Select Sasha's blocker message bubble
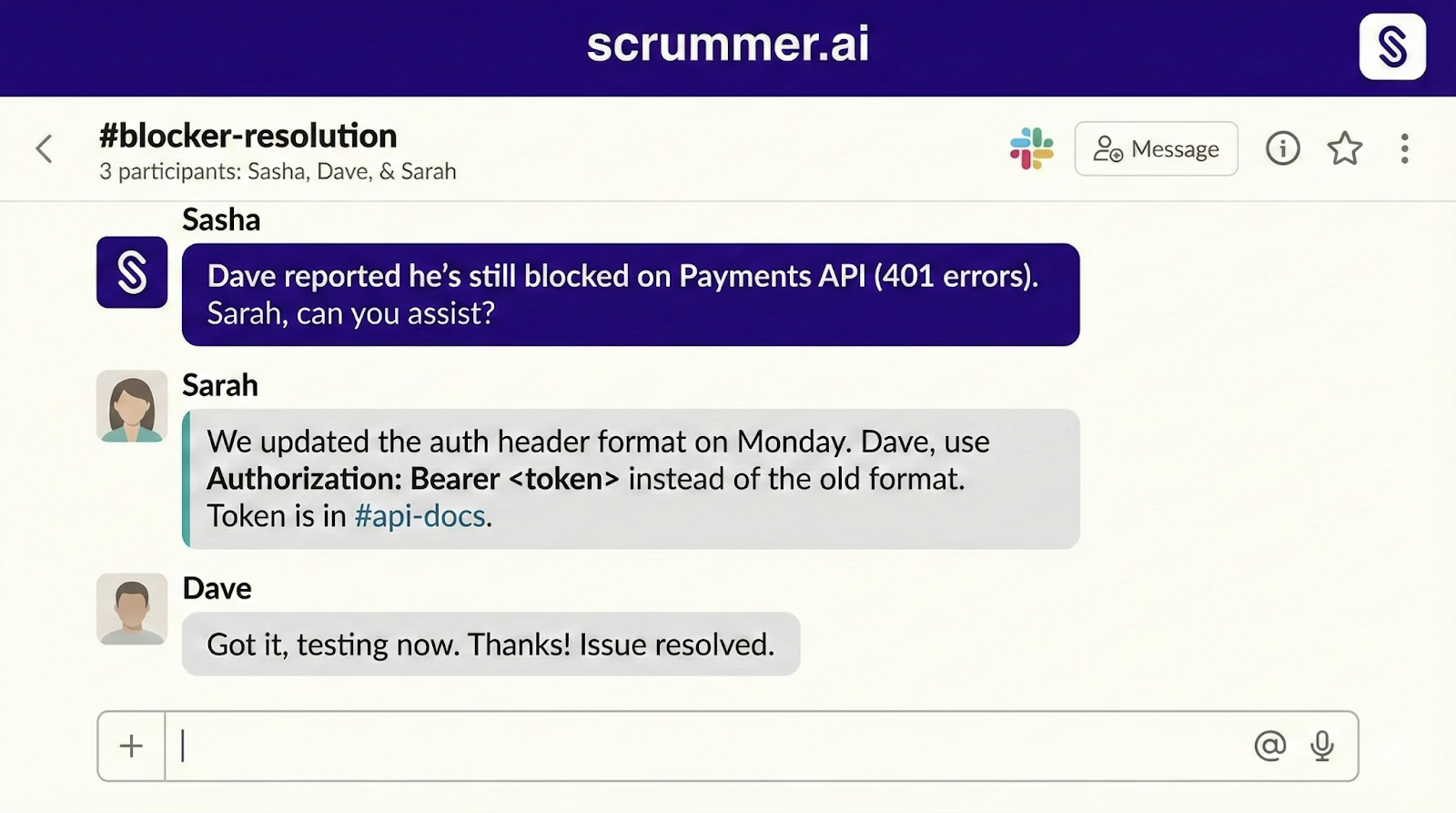Viewport: 1456px width, 813px height. point(631,293)
